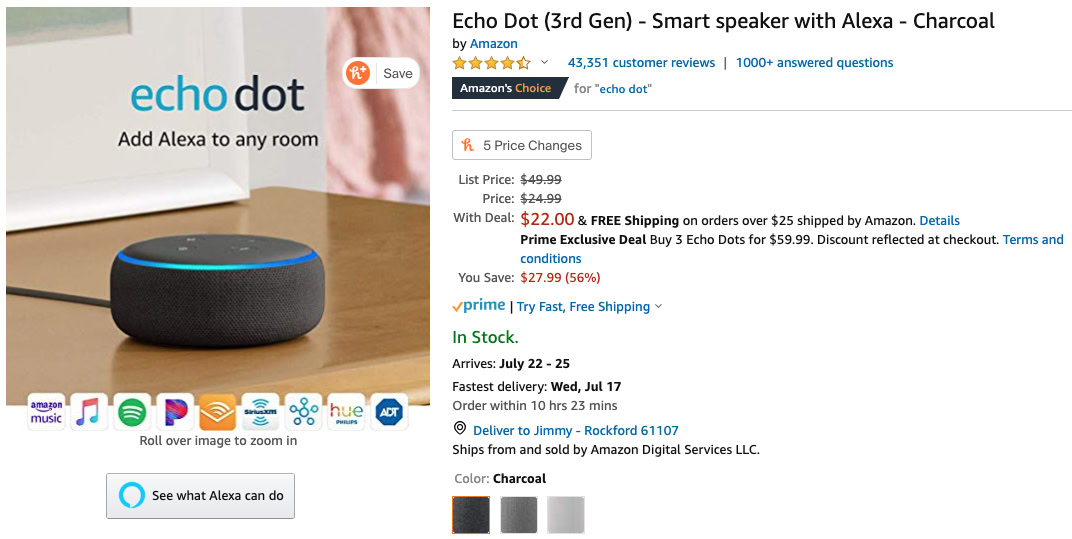This screenshot has height=539, width=1072.
Task: Expand the star rating dropdown arrow
Action: click(545, 62)
